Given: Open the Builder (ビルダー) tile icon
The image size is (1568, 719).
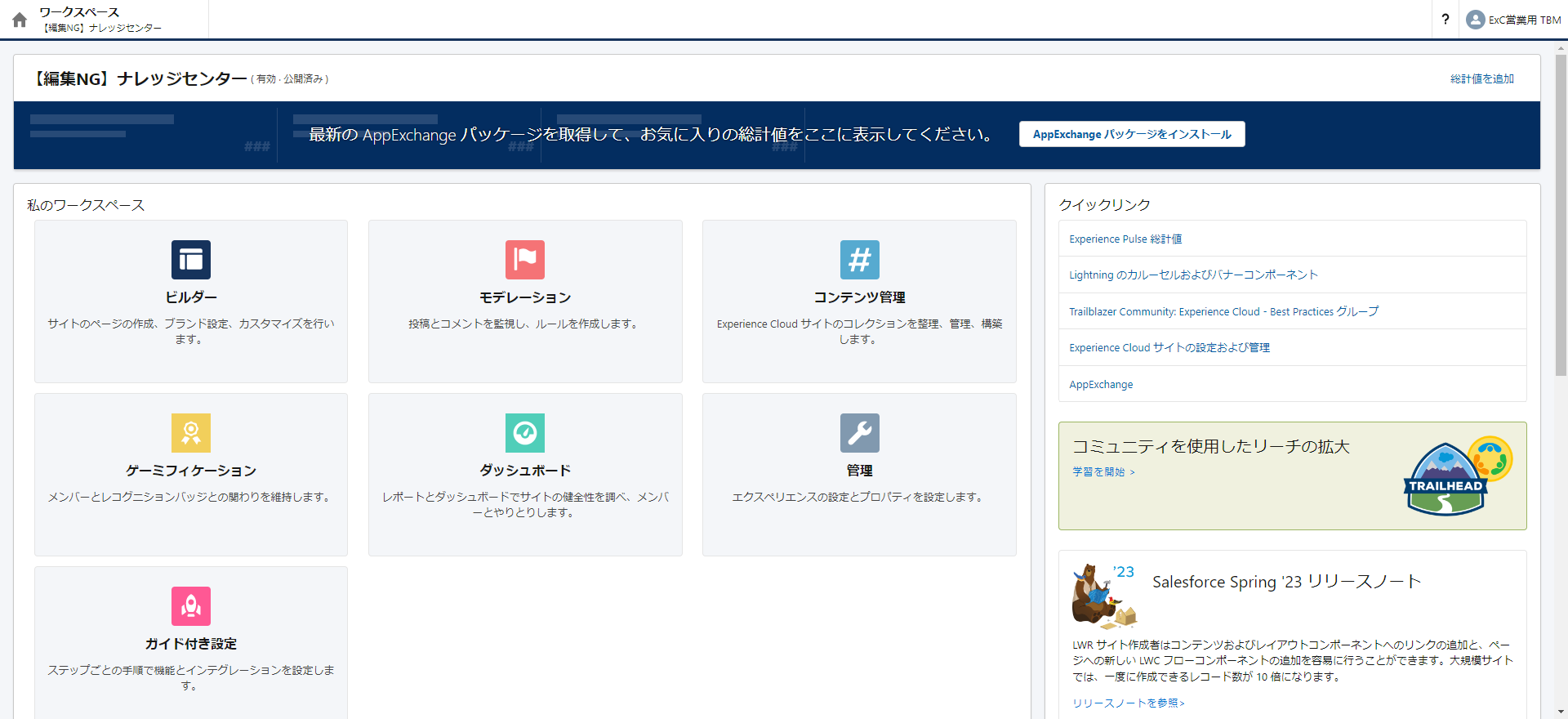Looking at the screenshot, I should 191,260.
